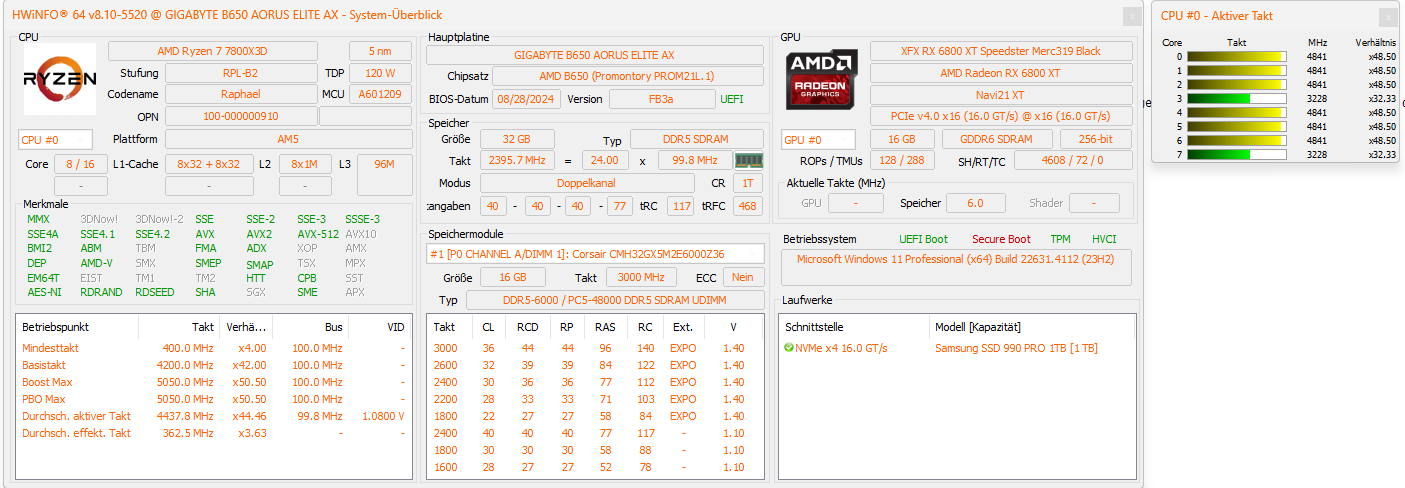Open the CPU #0 selector dropdown
Image resolution: width=1405 pixels, height=488 pixels.
click(55, 140)
